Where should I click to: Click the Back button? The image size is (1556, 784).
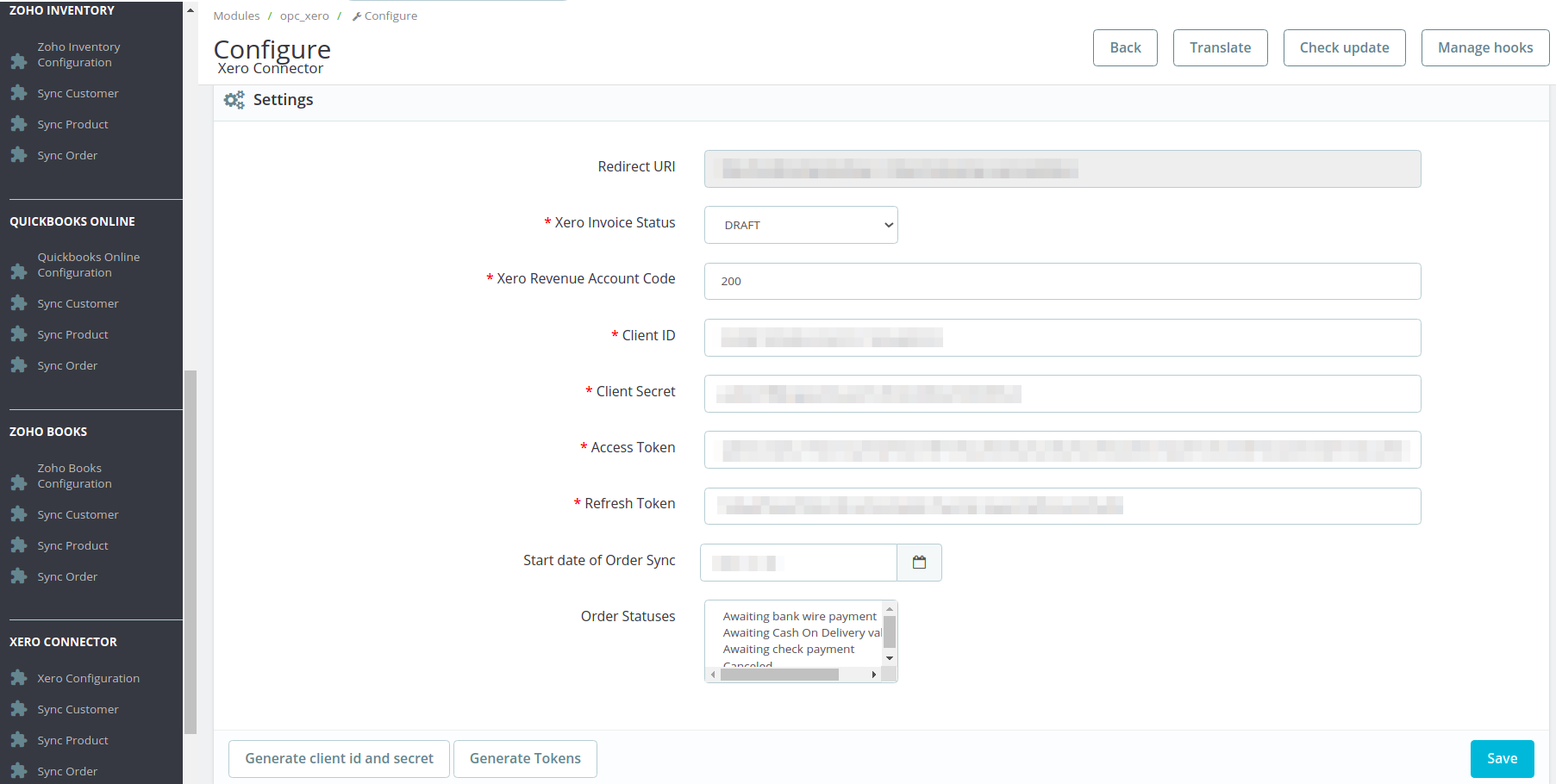pyautogui.click(x=1125, y=47)
